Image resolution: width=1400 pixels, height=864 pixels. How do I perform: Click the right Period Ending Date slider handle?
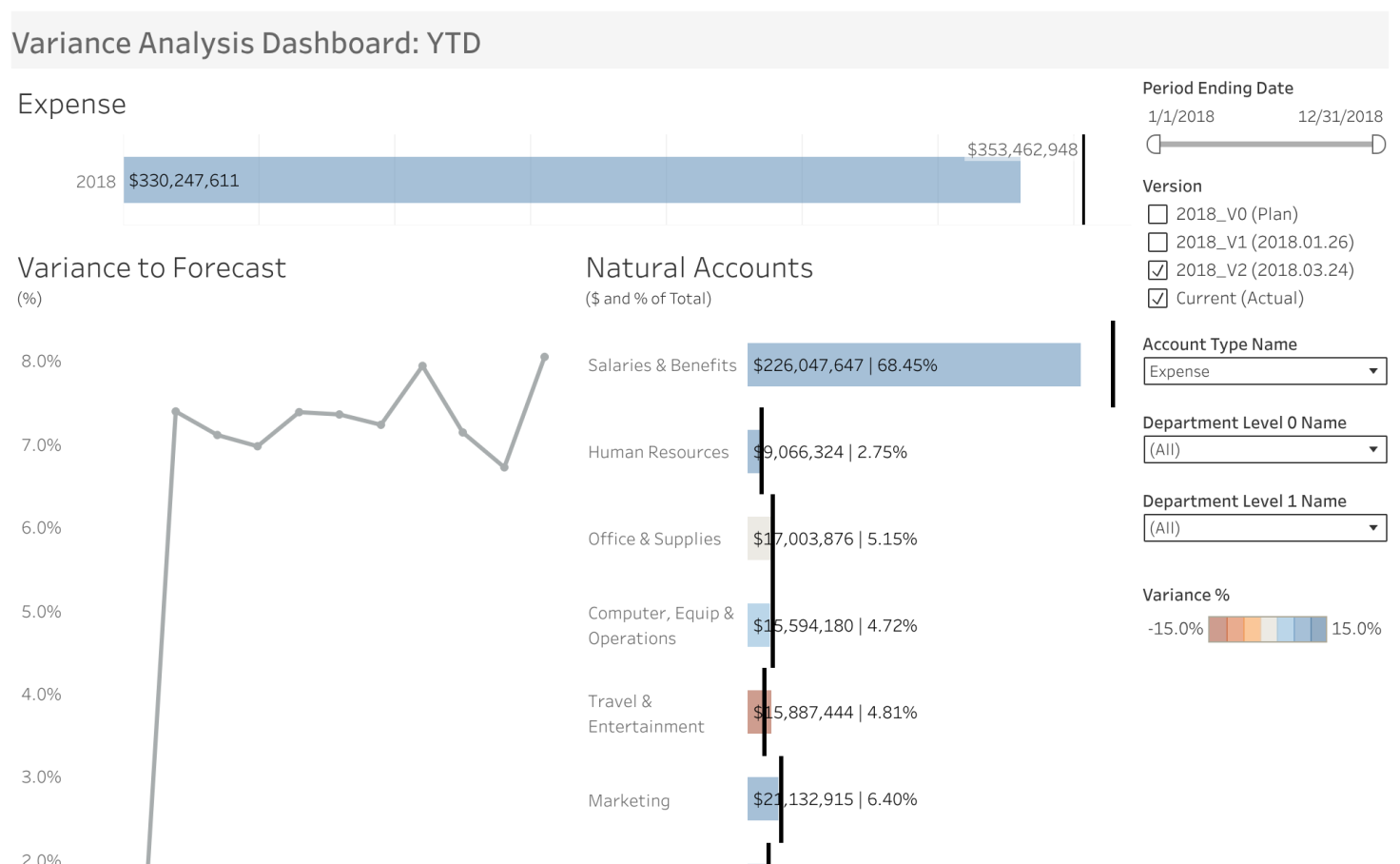click(1378, 144)
